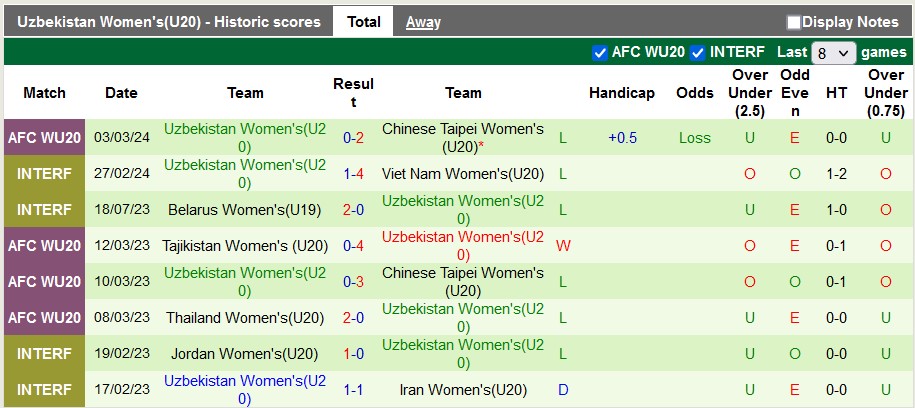Click the INTERF label for 18/07/23 match

[x=45, y=210]
